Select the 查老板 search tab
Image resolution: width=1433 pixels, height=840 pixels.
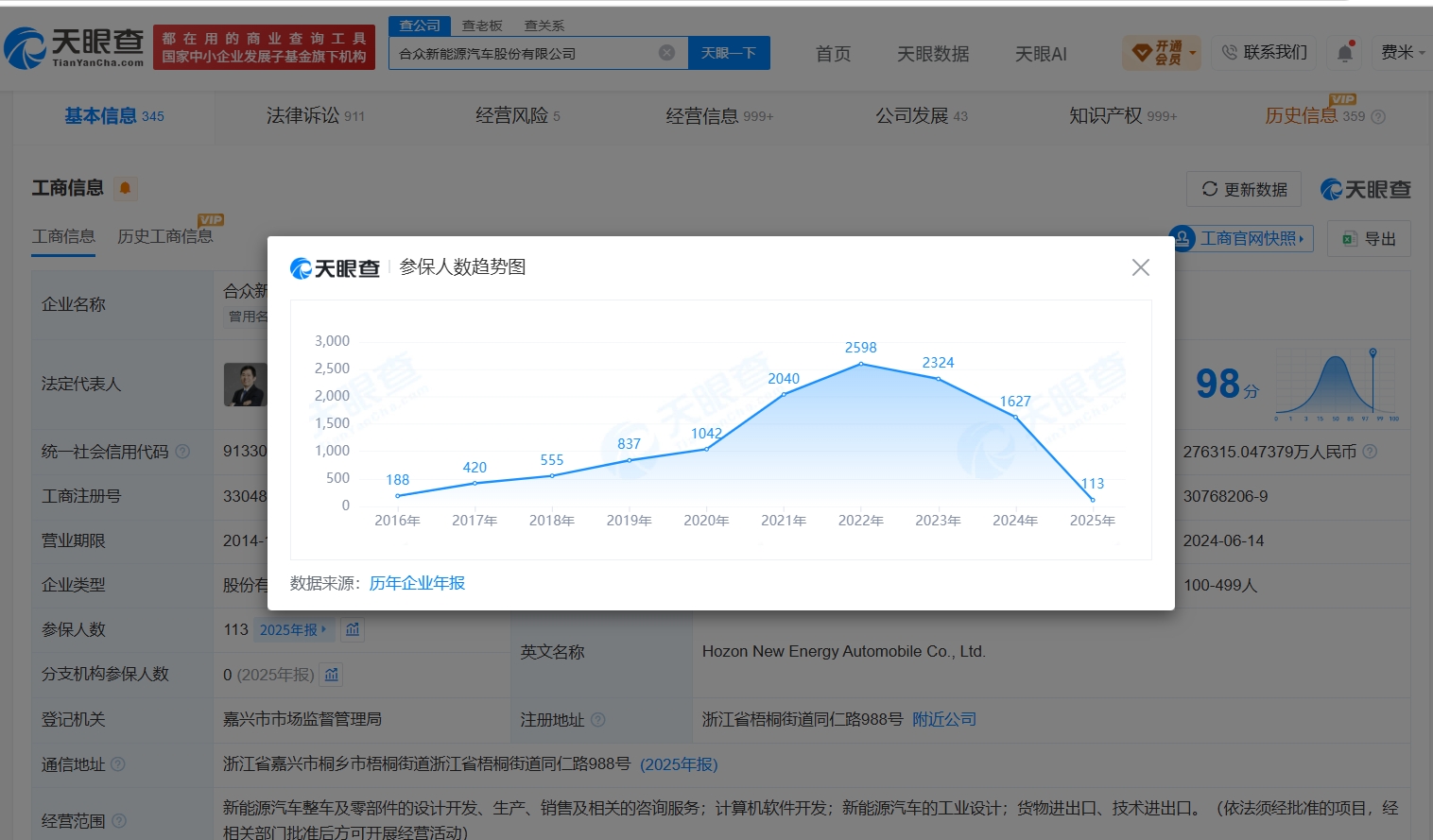482,26
